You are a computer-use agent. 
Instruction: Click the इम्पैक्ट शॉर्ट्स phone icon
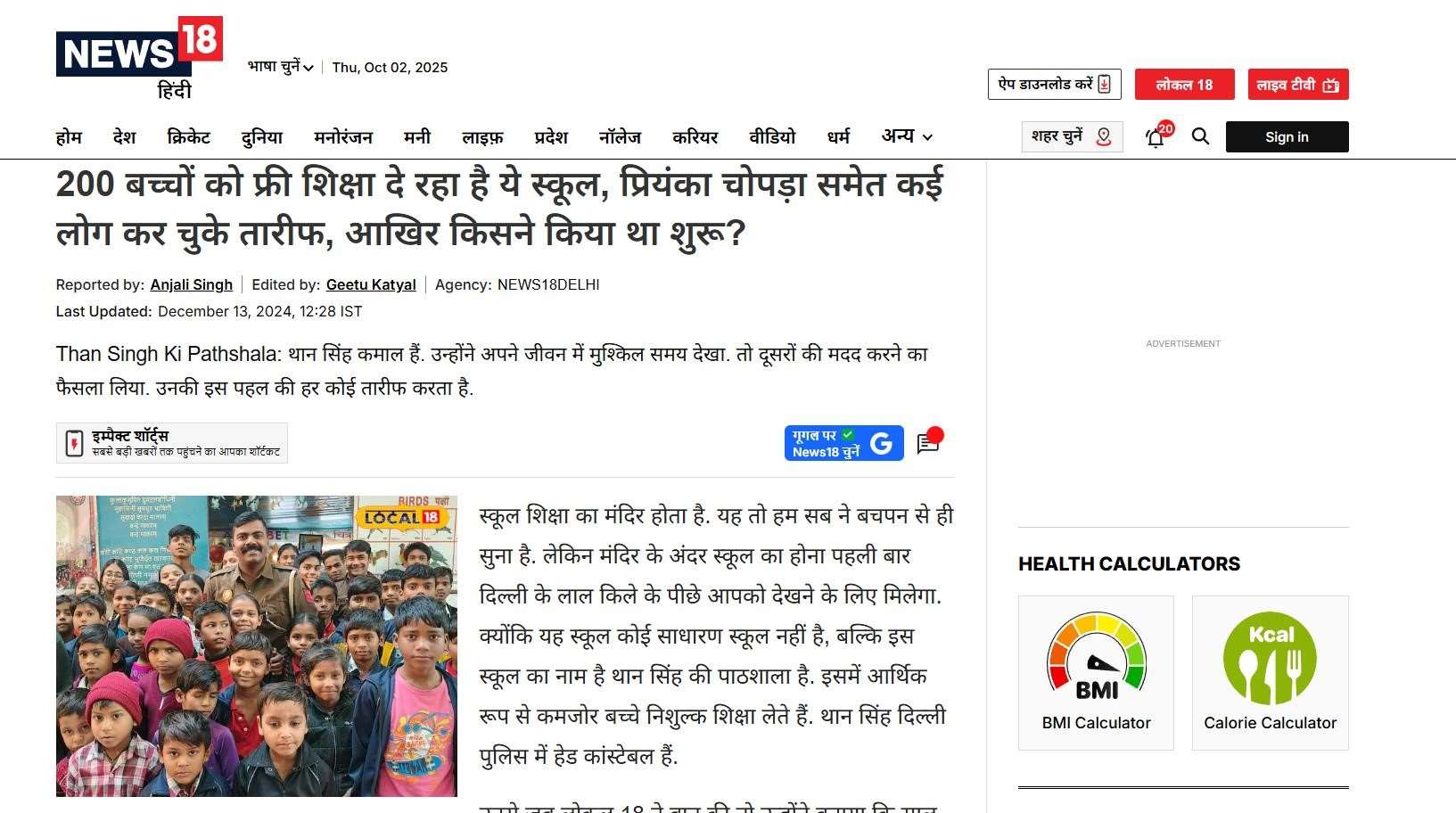coord(73,442)
